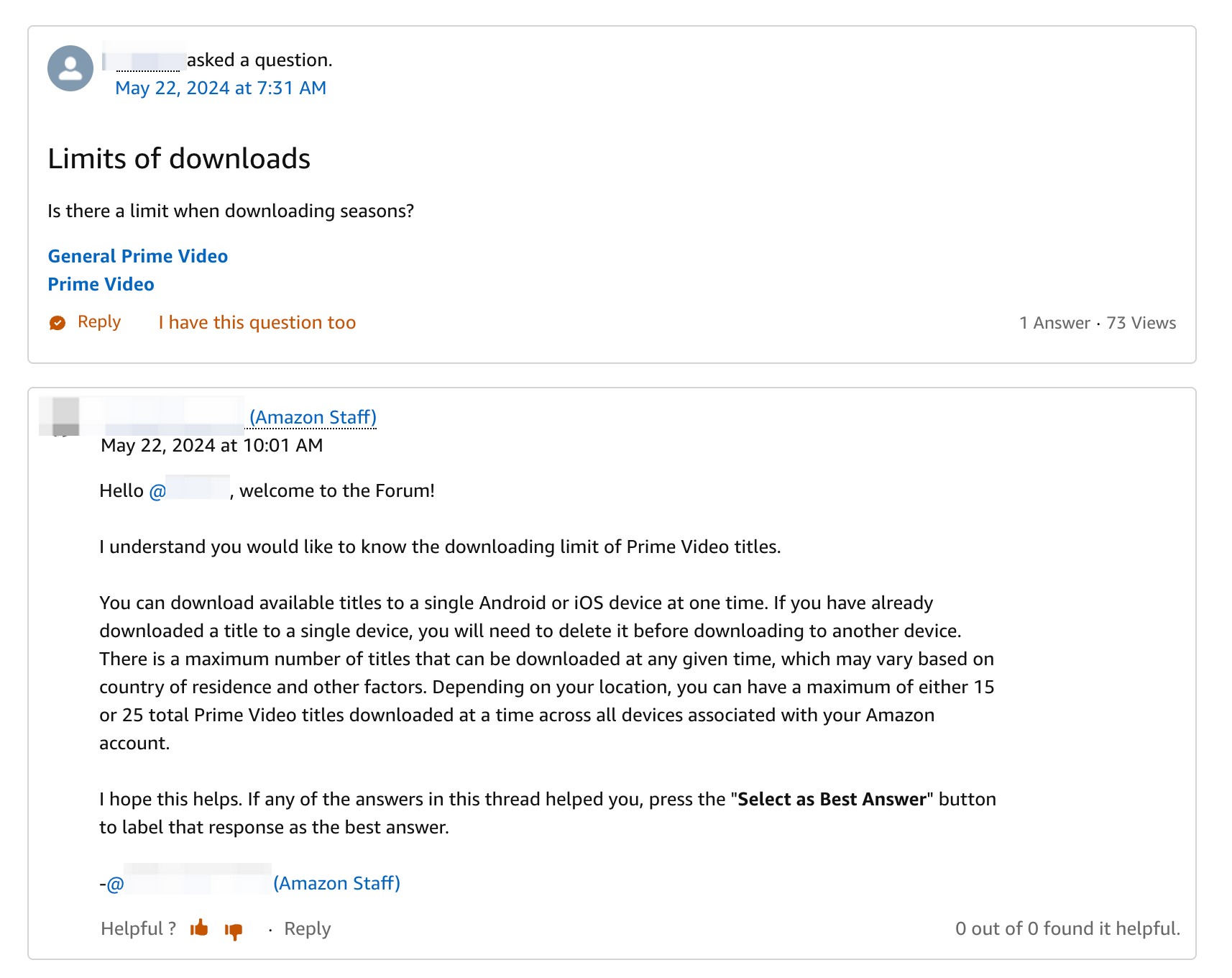Click the (Amazon Staff) link in the answer header
Image resolution: width=1232 pixels, height=978 pixels.
[x=313, y=417]
